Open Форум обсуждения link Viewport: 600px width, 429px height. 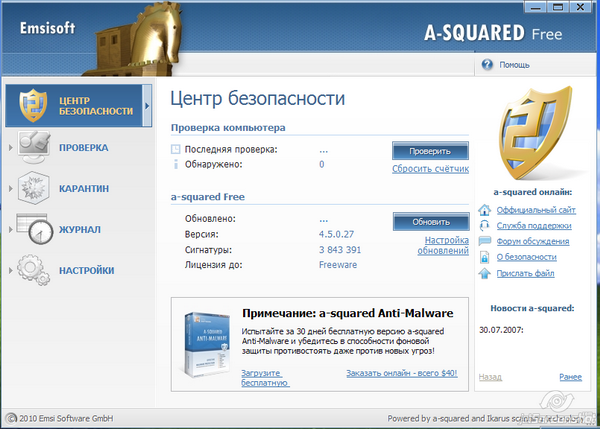click(x=533, y=241)
